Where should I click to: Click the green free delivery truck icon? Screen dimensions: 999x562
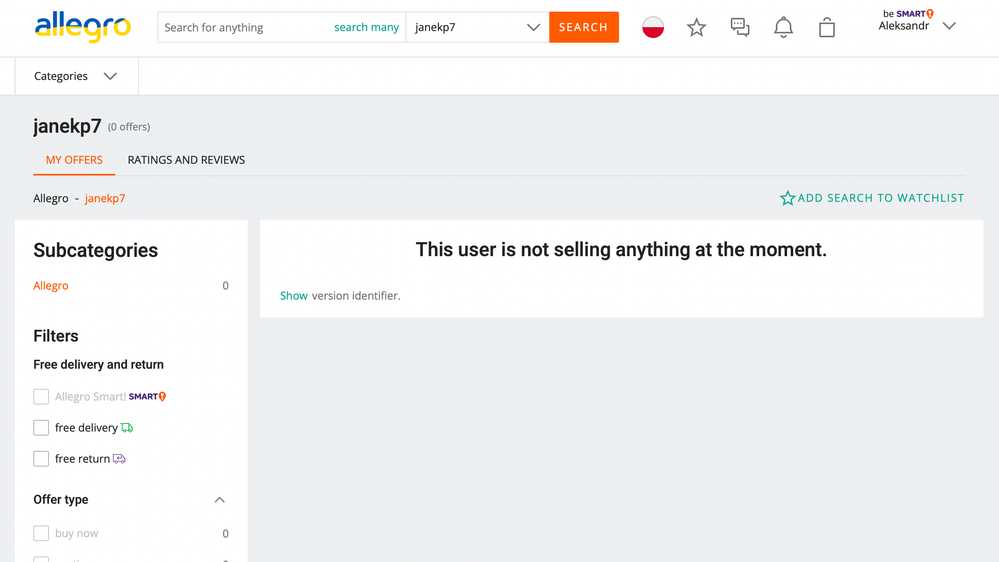[x=127, y=428]
